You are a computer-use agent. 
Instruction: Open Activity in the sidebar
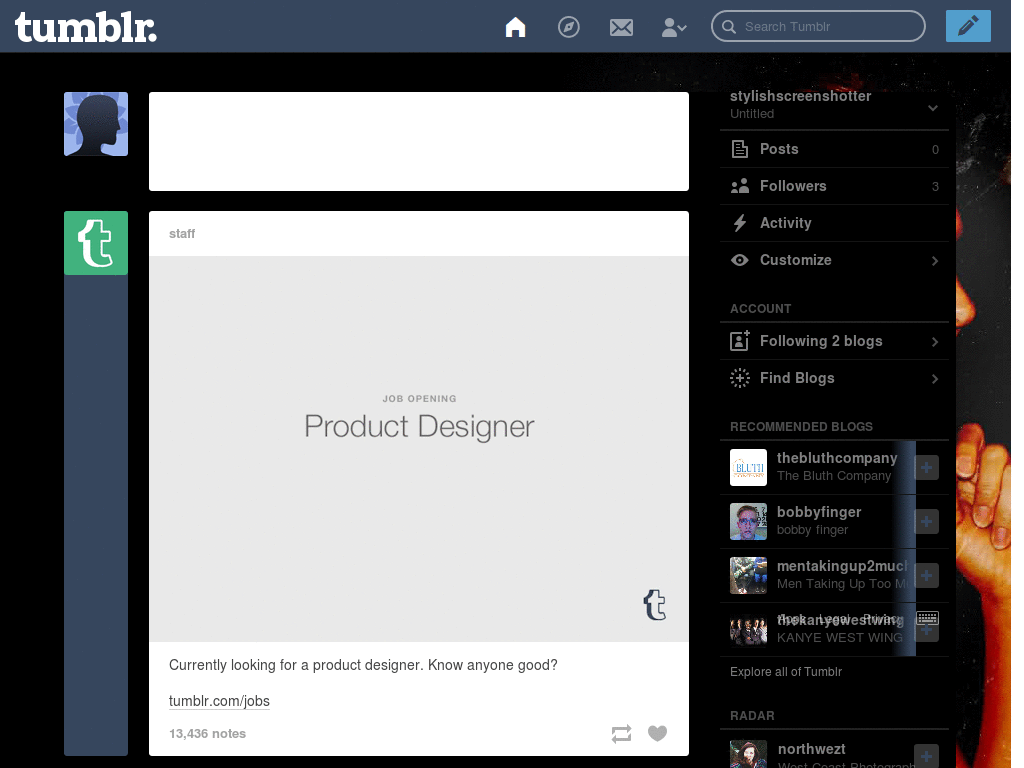point(834,223)
